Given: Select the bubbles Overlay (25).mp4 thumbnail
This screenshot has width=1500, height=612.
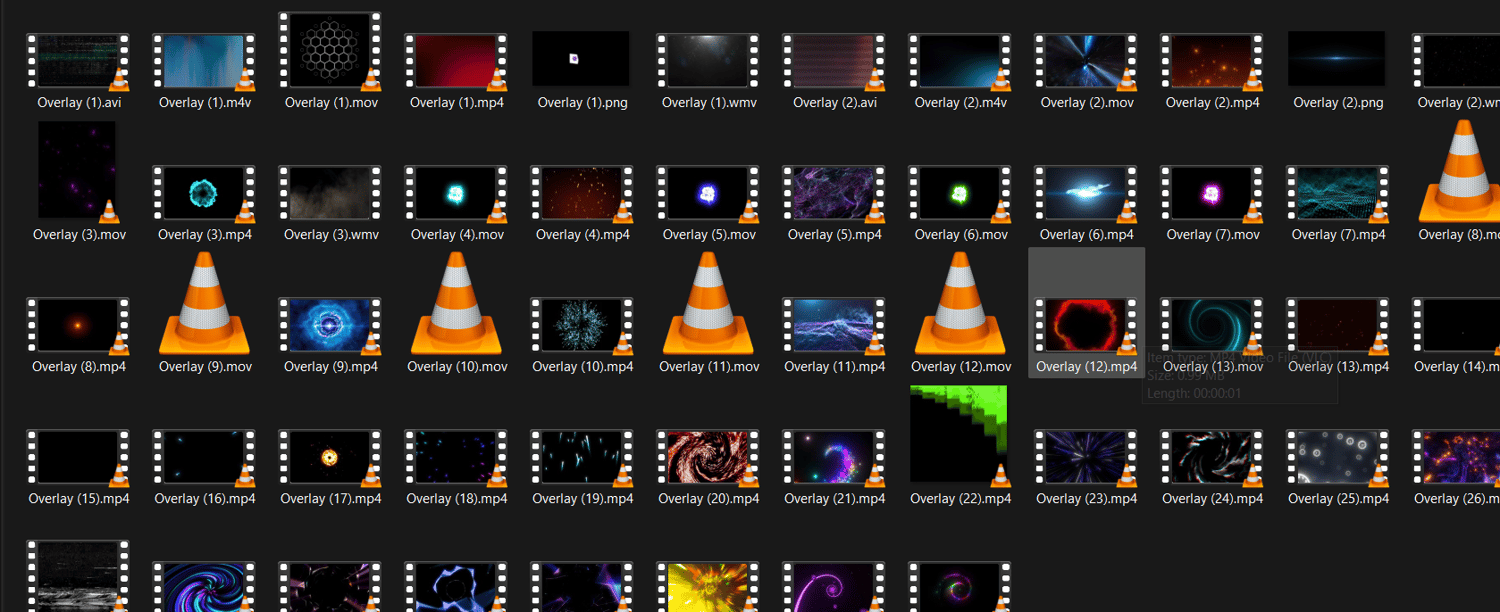Looking at the screenshot, I should point(1338,458).
